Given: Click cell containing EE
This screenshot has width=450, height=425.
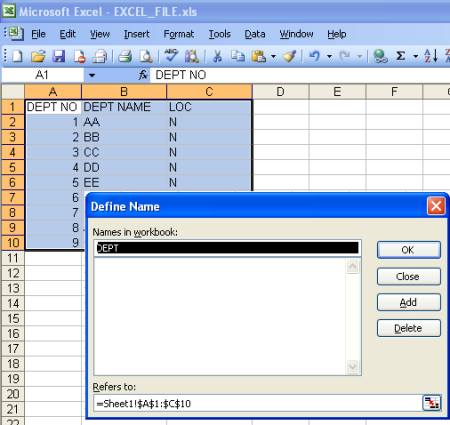Looking at the screenshot, I should [x=124, y=182].
